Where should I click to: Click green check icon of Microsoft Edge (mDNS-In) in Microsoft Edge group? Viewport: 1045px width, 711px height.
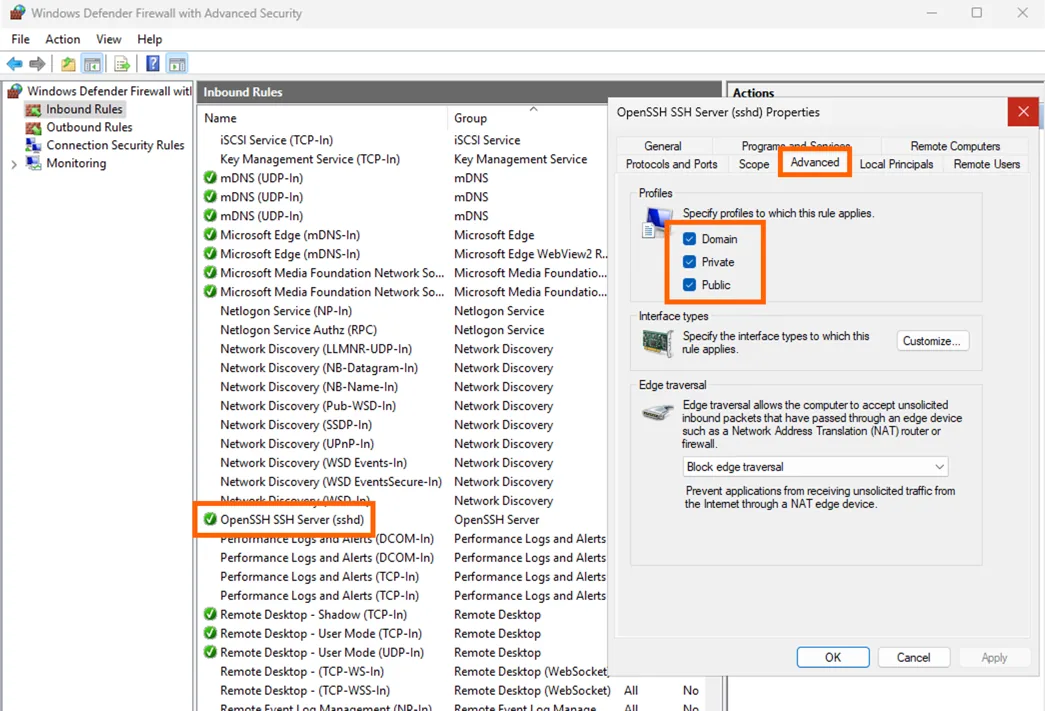click(210, 235)
